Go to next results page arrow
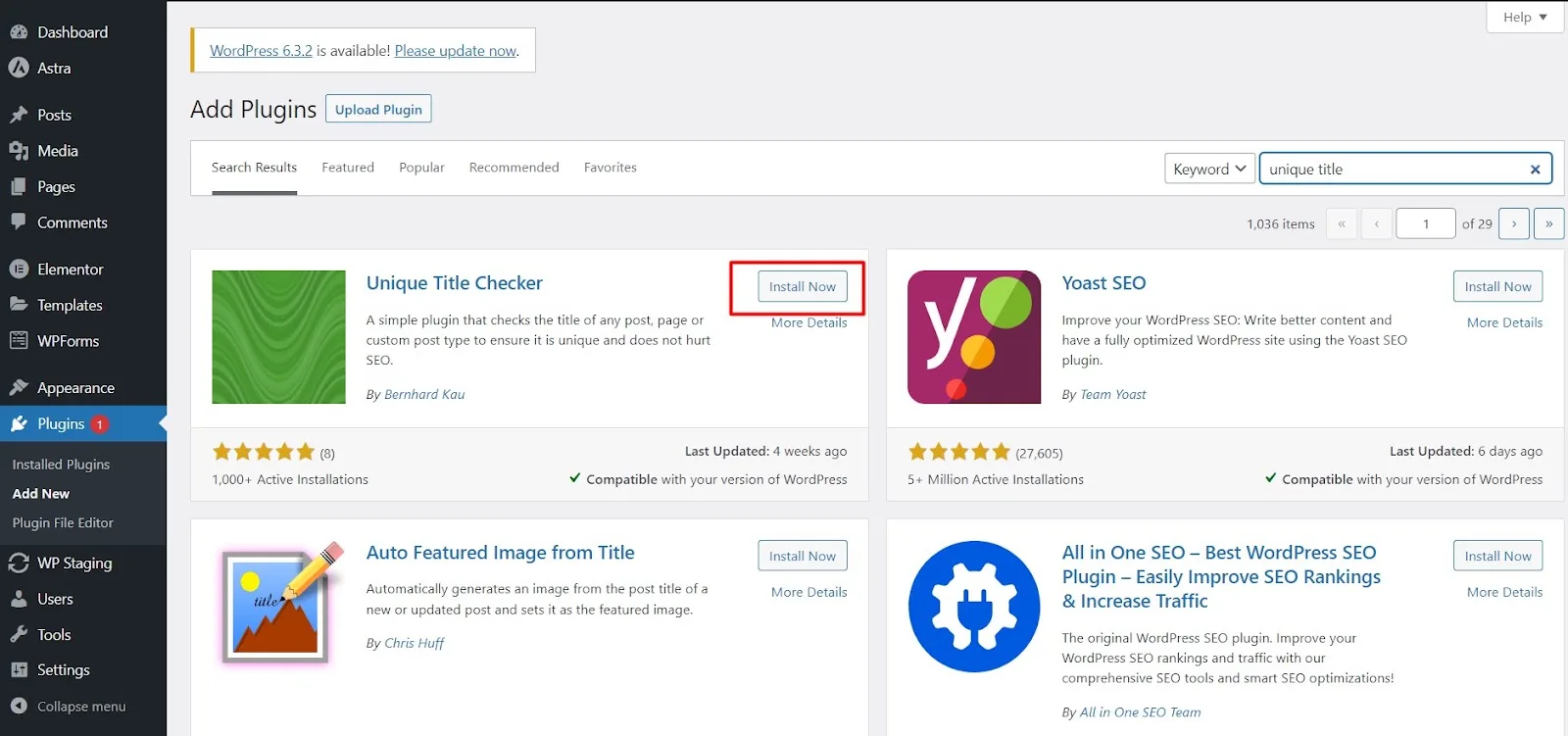Viewport: 1568px width, 736px height. tap(1514, 223)
